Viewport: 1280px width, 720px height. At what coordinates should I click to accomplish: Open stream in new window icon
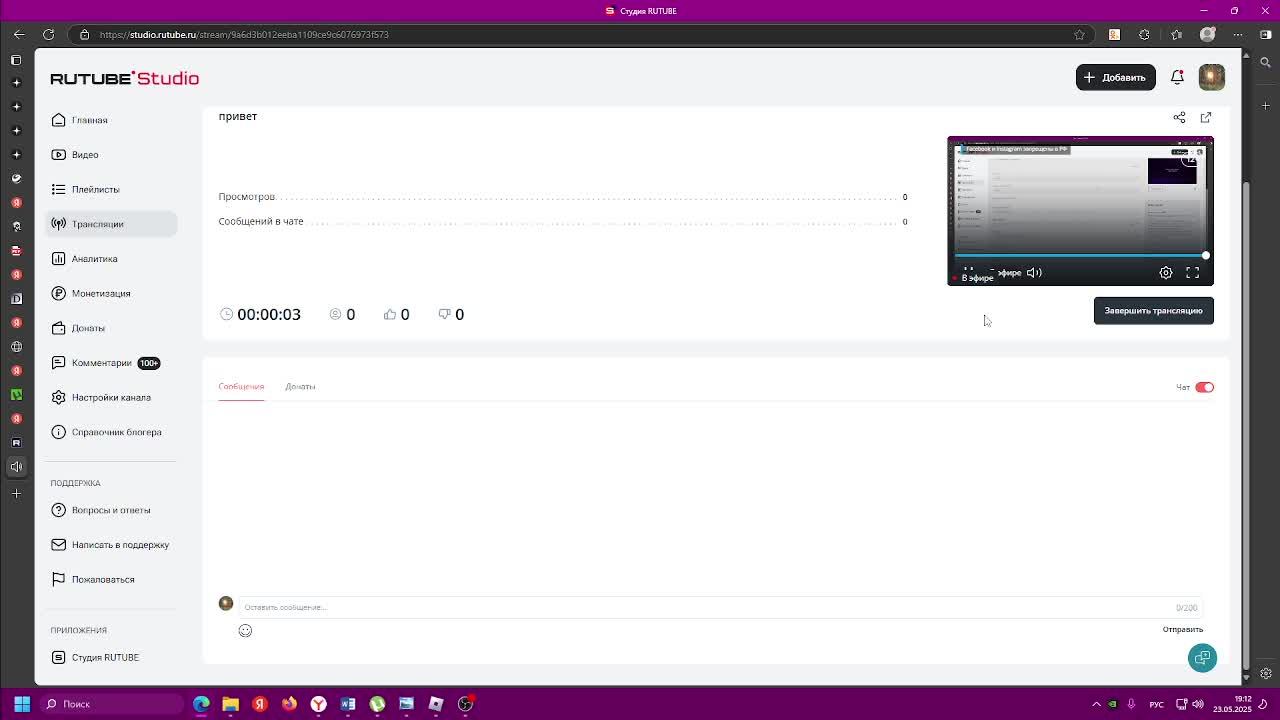click(x=1205, y=117)
